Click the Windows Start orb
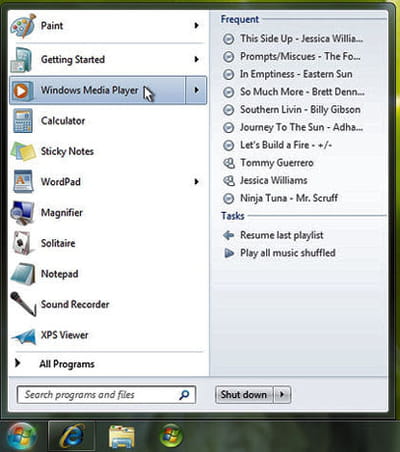Viewport: 400px width, 452px height. point(22,435)
